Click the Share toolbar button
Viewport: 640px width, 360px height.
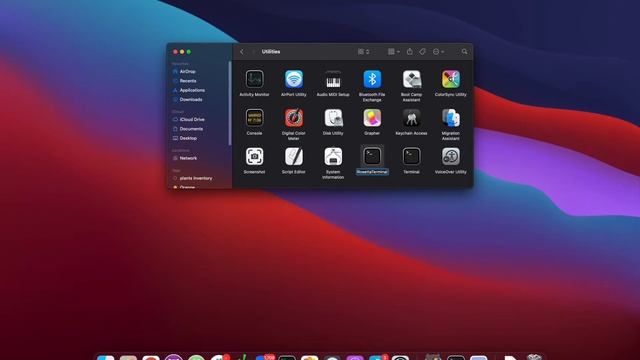click(x=410, y=51)
